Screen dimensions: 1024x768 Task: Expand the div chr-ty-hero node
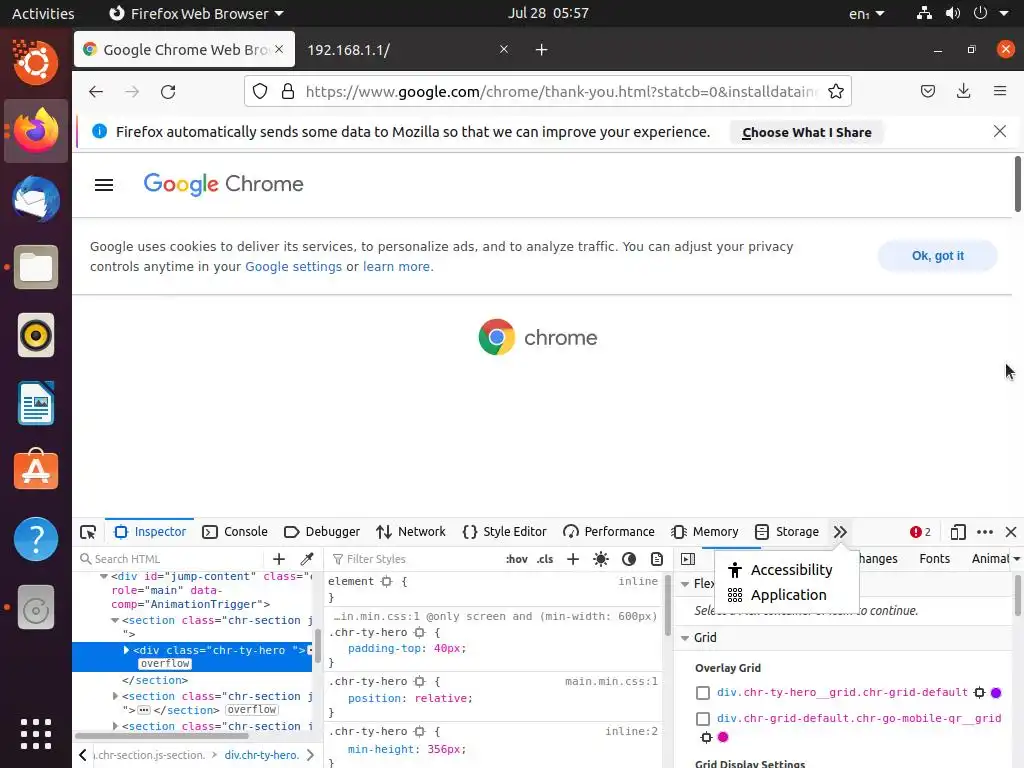click(x=127, y=650)
